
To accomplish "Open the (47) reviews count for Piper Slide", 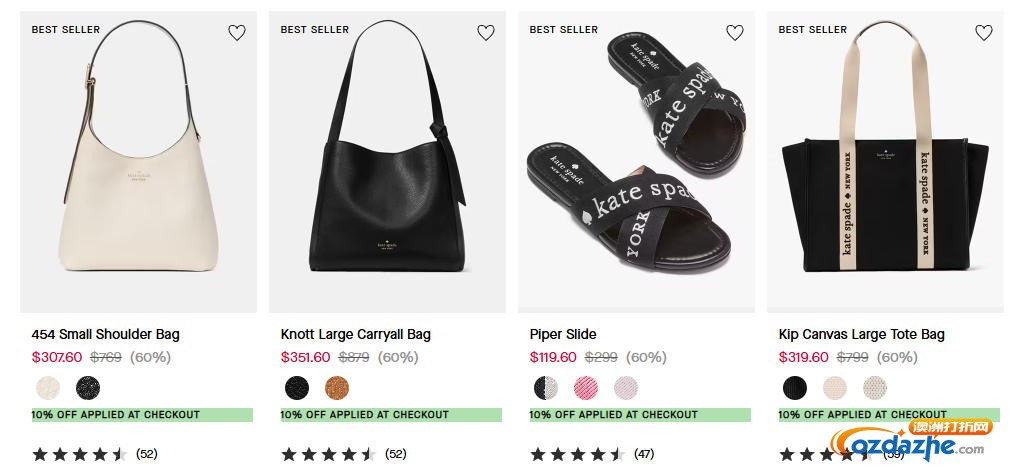I will tap(644, 454).
